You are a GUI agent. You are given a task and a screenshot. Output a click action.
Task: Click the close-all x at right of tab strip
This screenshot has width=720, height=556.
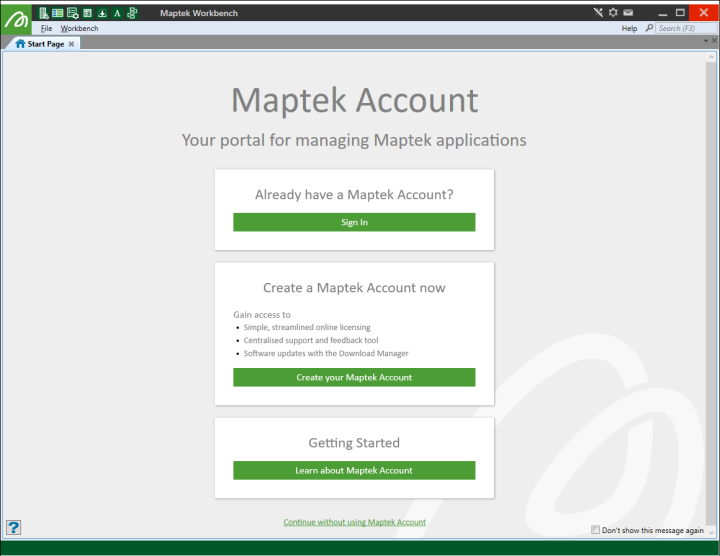[714, 41]
